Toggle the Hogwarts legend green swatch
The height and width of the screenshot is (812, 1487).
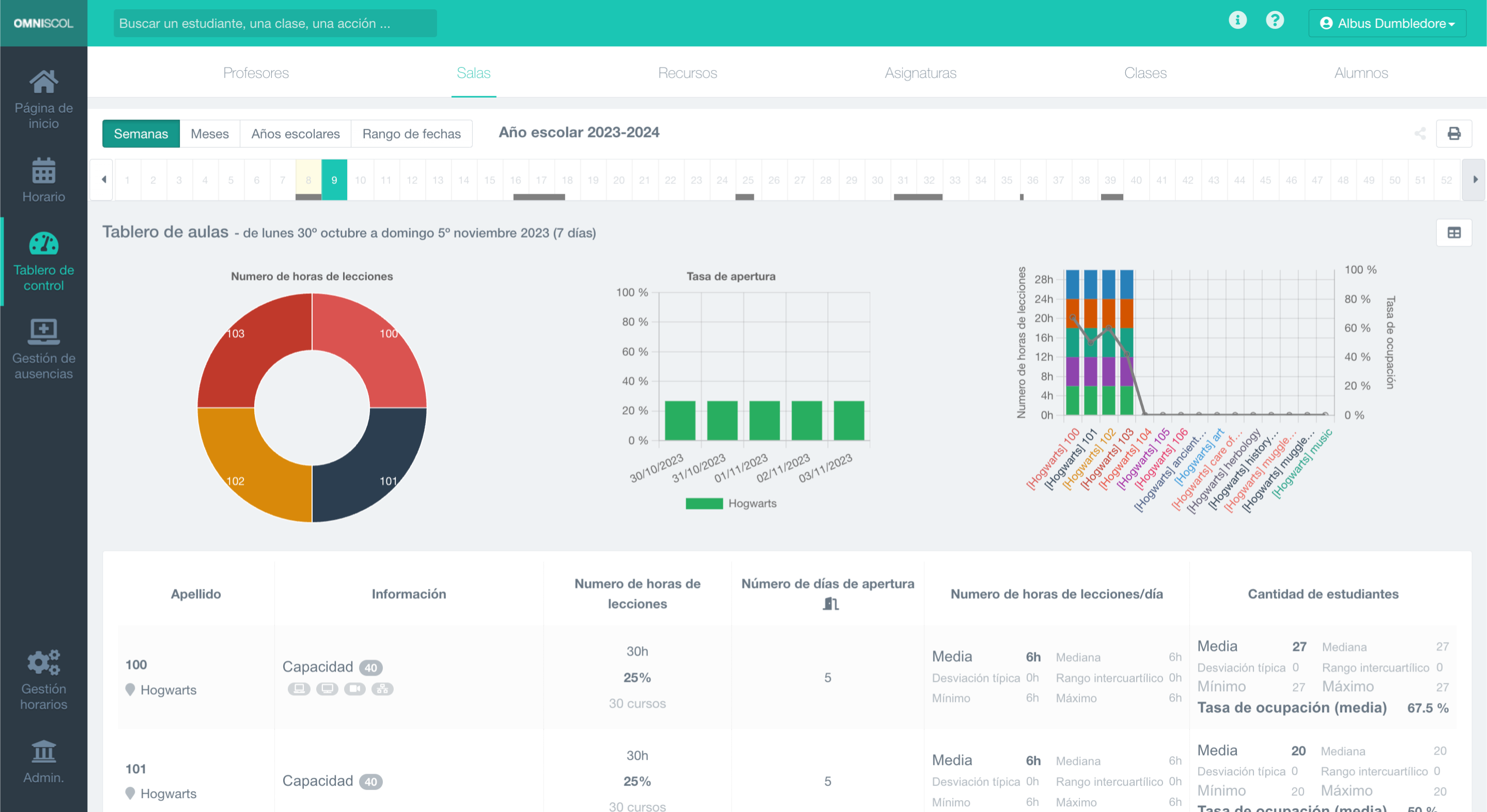tap(704, 503)
